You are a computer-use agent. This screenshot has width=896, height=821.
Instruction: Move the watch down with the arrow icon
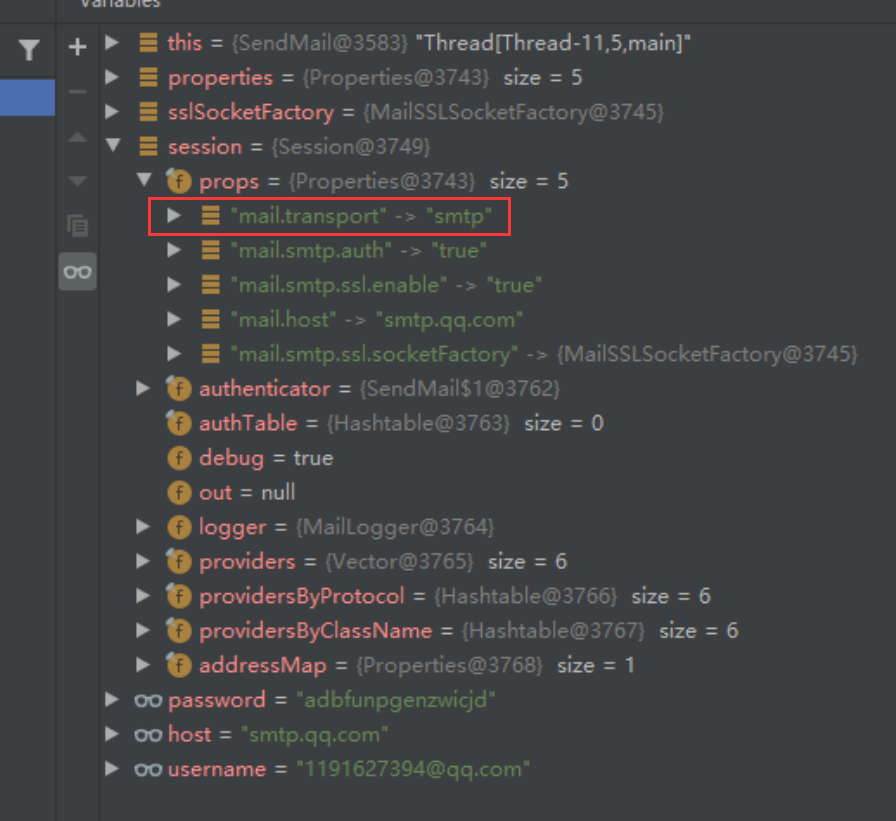tap(77, 180)
